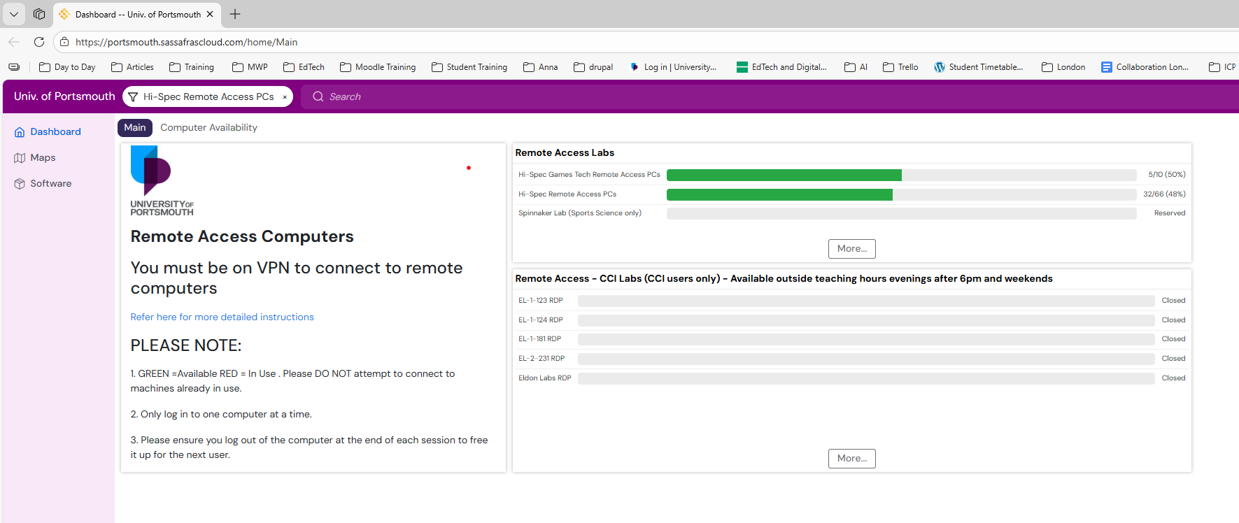
Task: Open MWP bookmark folder
Action: pyautogui.click(x=250, y=67)
